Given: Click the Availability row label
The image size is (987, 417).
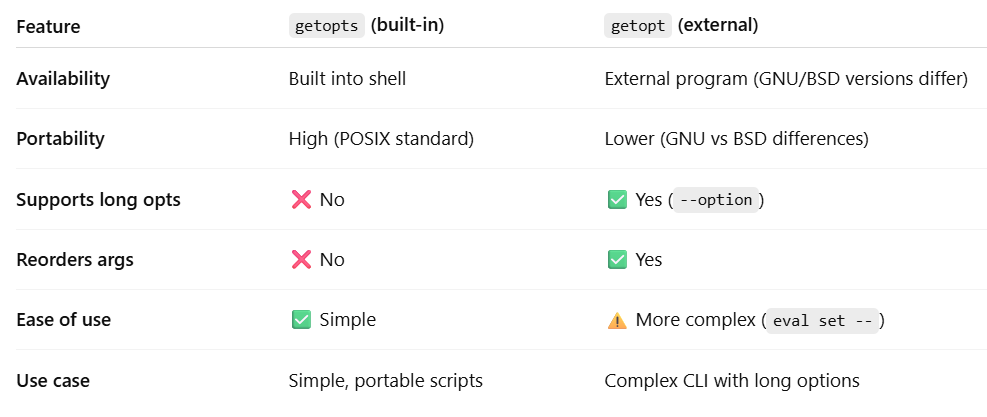Looking at the screenshot, I should pos(63,79).
